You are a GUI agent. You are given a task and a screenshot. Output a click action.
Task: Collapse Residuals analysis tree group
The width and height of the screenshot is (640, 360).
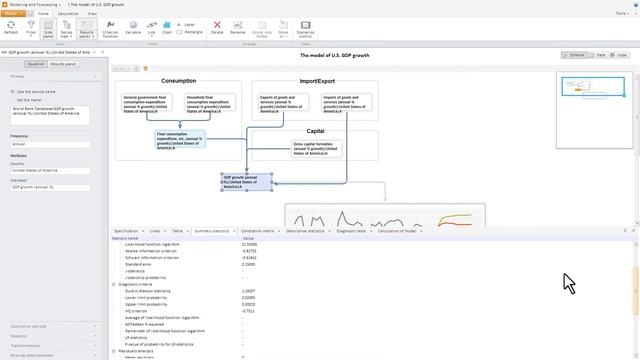click(x=114, y=351)
